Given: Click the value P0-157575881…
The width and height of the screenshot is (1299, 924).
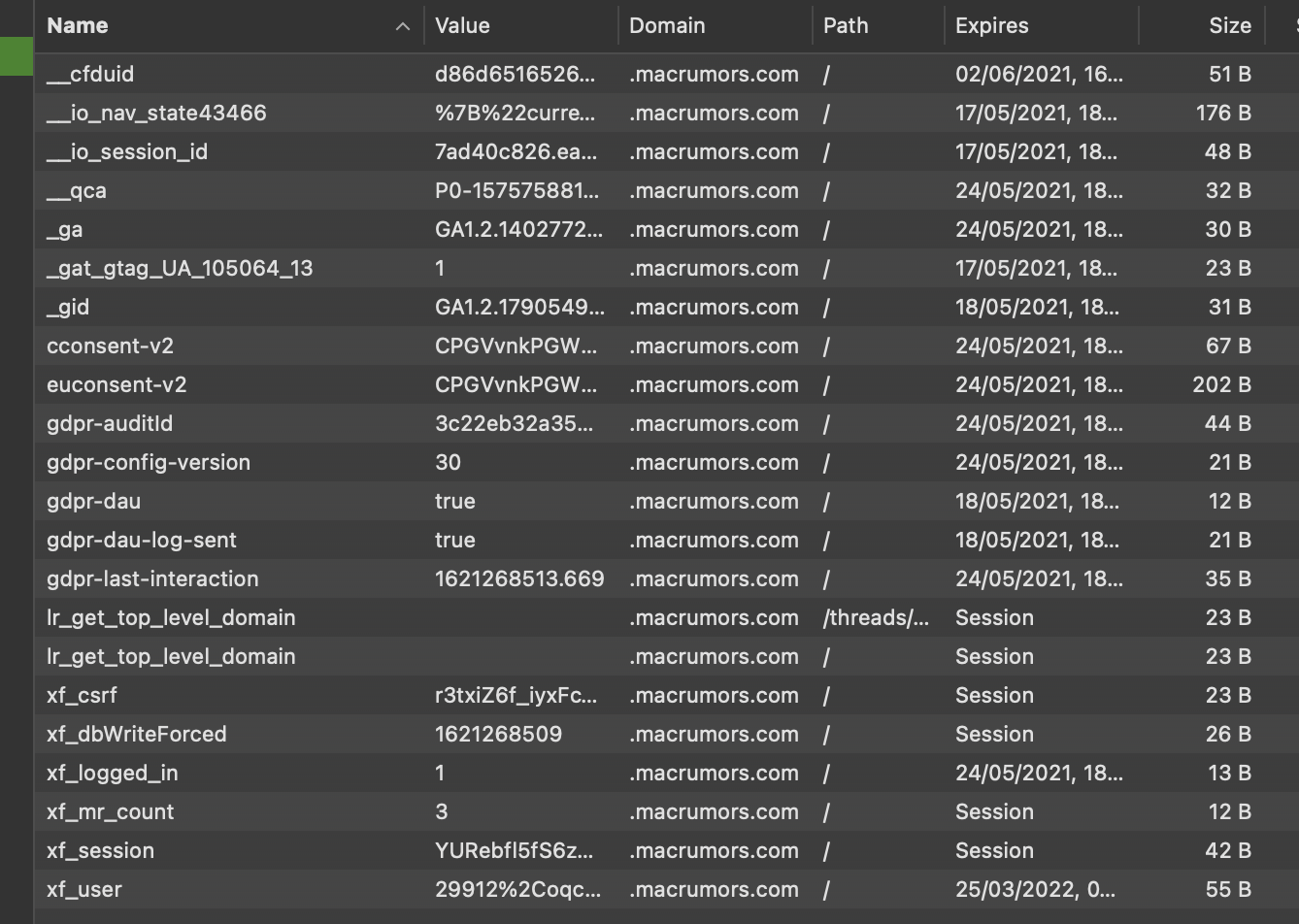Looking at the screenshot, I should 517,191.
